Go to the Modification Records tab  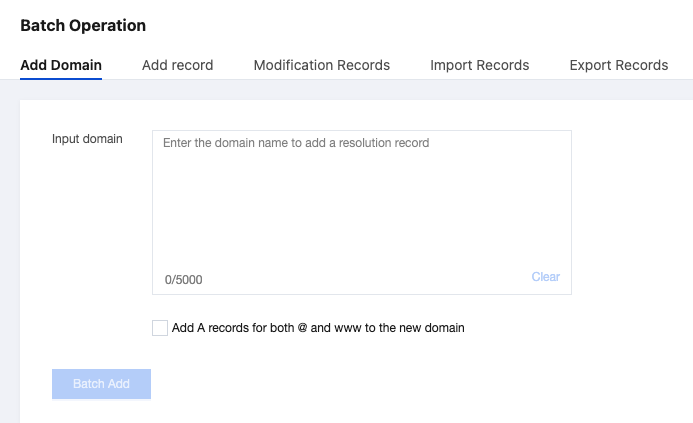[321, 65]
